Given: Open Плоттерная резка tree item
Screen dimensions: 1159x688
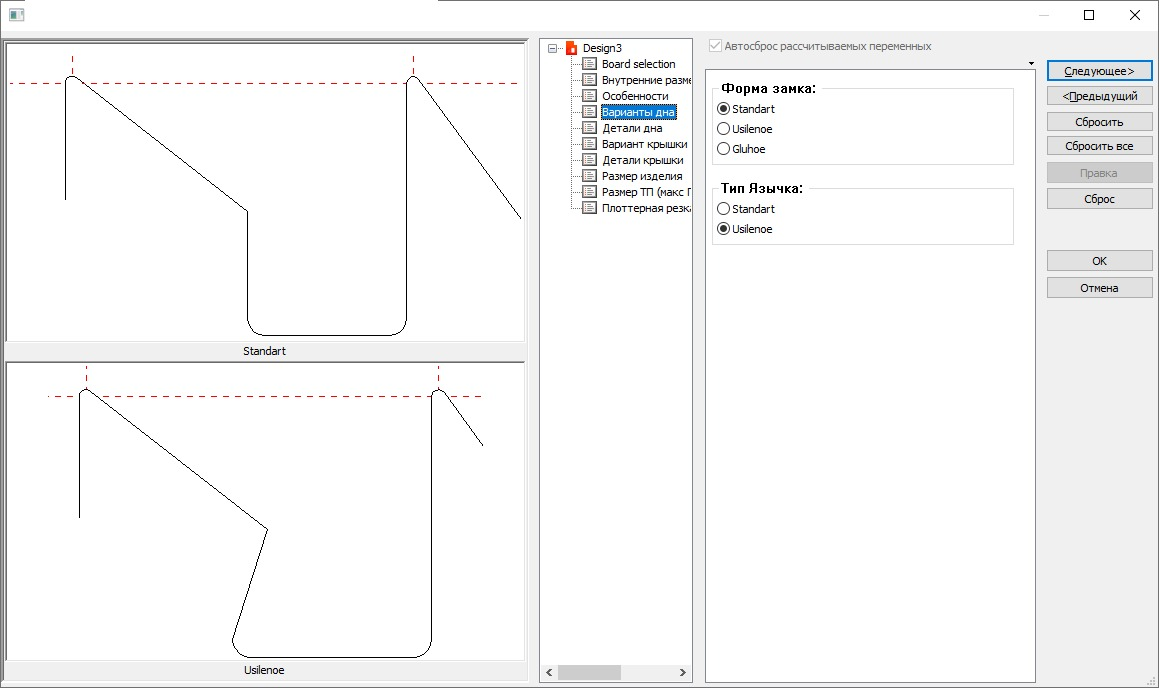Looking at the screenshot, I should [646, 208].
